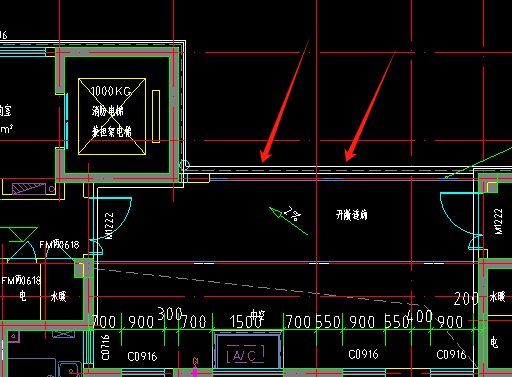This screenshot has width=512, height=377.
Task: Click the 2% slope annotation
Action: click(x=293, y=214)
